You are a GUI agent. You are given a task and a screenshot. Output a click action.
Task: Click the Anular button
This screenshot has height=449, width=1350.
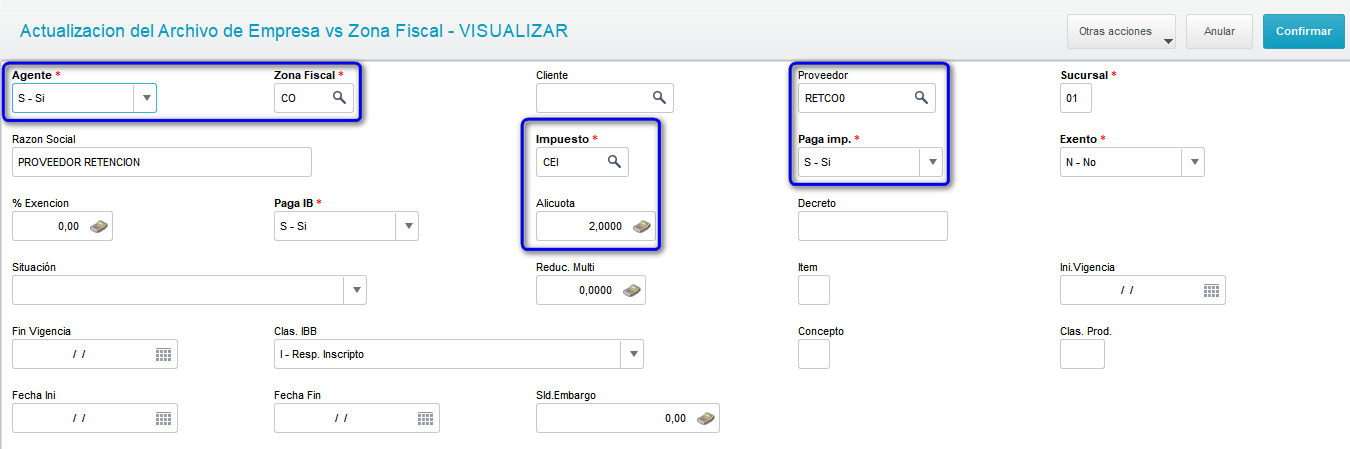(1219, 32)
